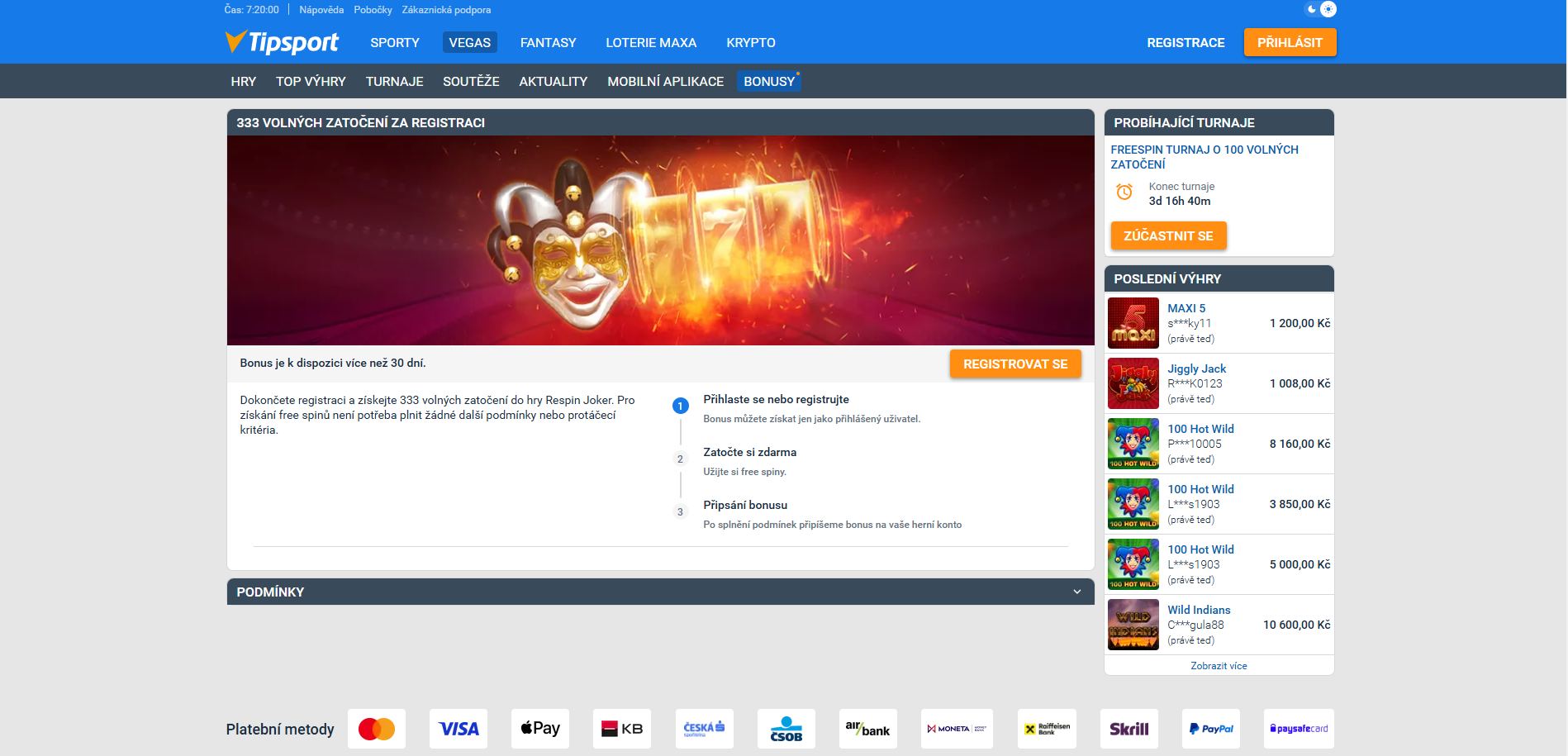Click the ČSOB bank icon
Screen dimensions: 1568x756
(x=786, y=729)
